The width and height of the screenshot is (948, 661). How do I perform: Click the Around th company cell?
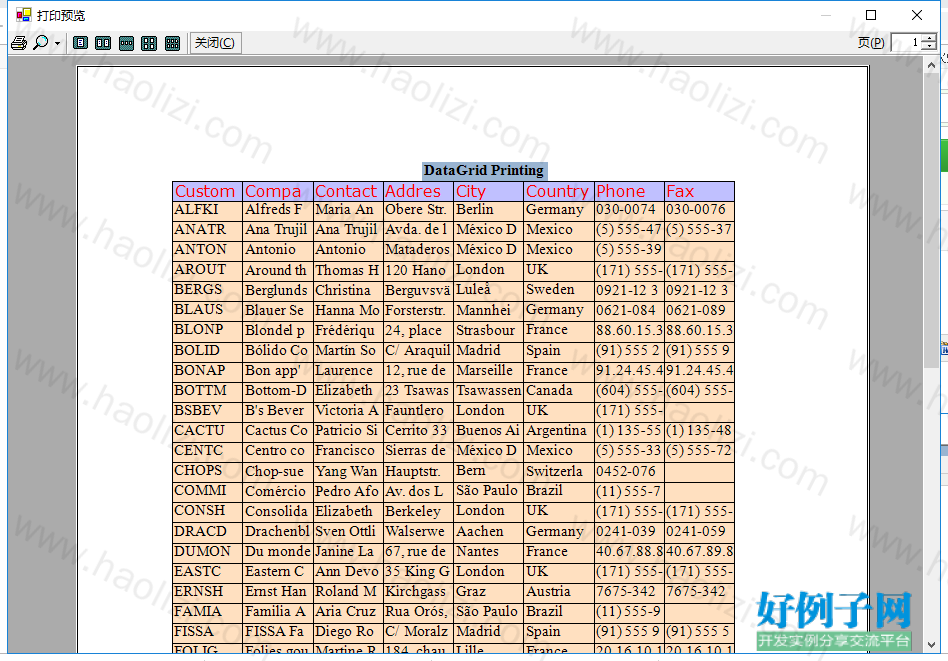coord(278,270)
